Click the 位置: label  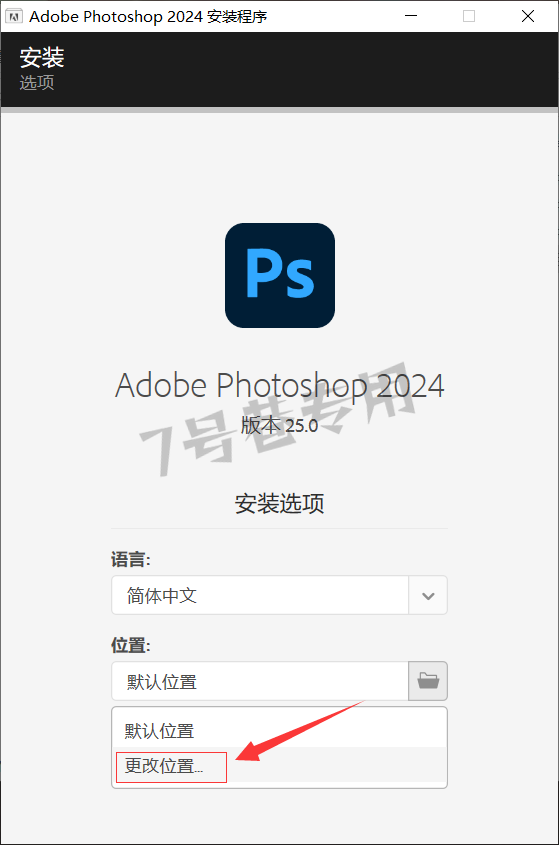pos(130,645)
